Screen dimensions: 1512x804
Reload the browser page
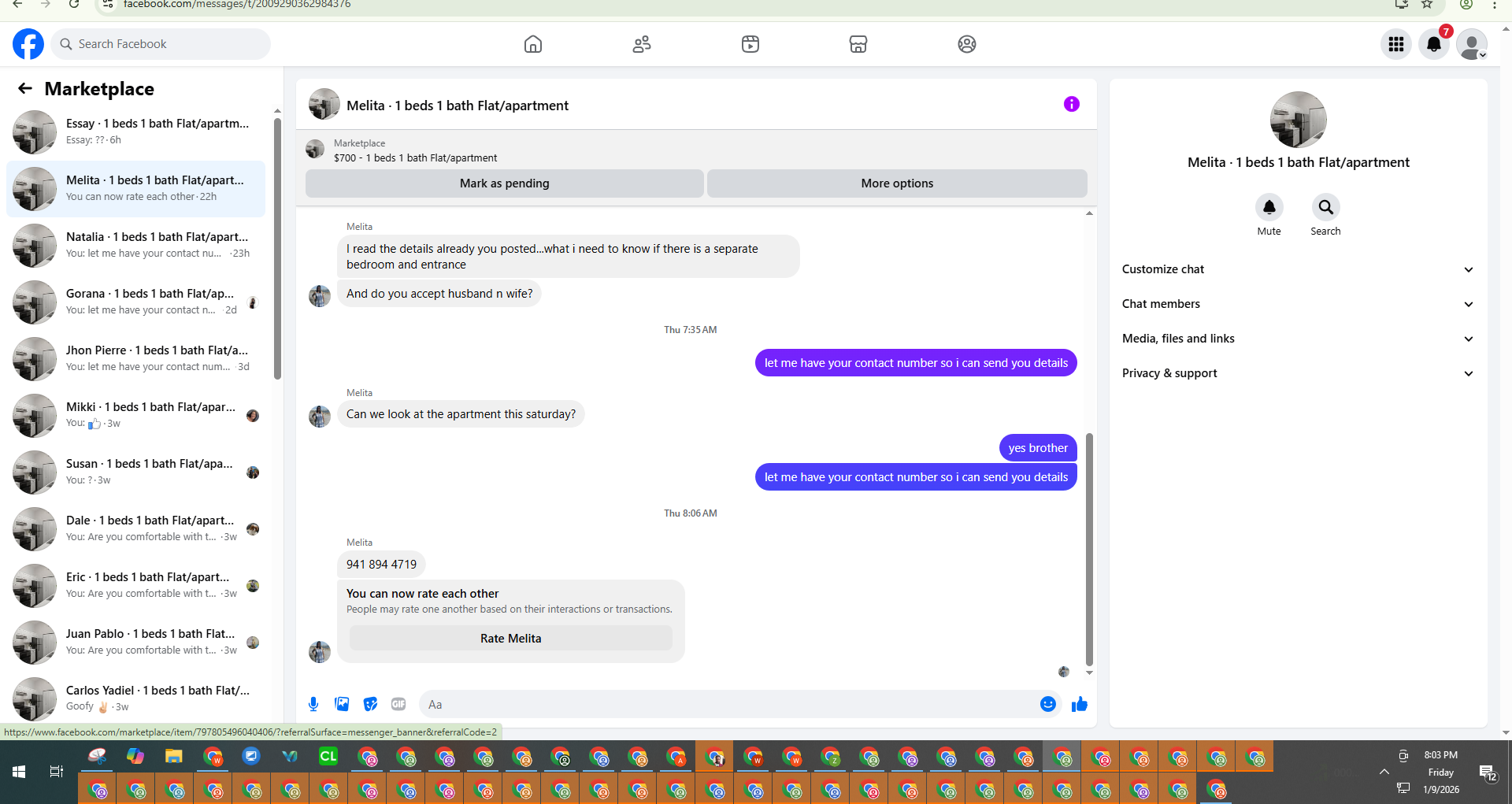pyautogui.click(x=73, y=5)
